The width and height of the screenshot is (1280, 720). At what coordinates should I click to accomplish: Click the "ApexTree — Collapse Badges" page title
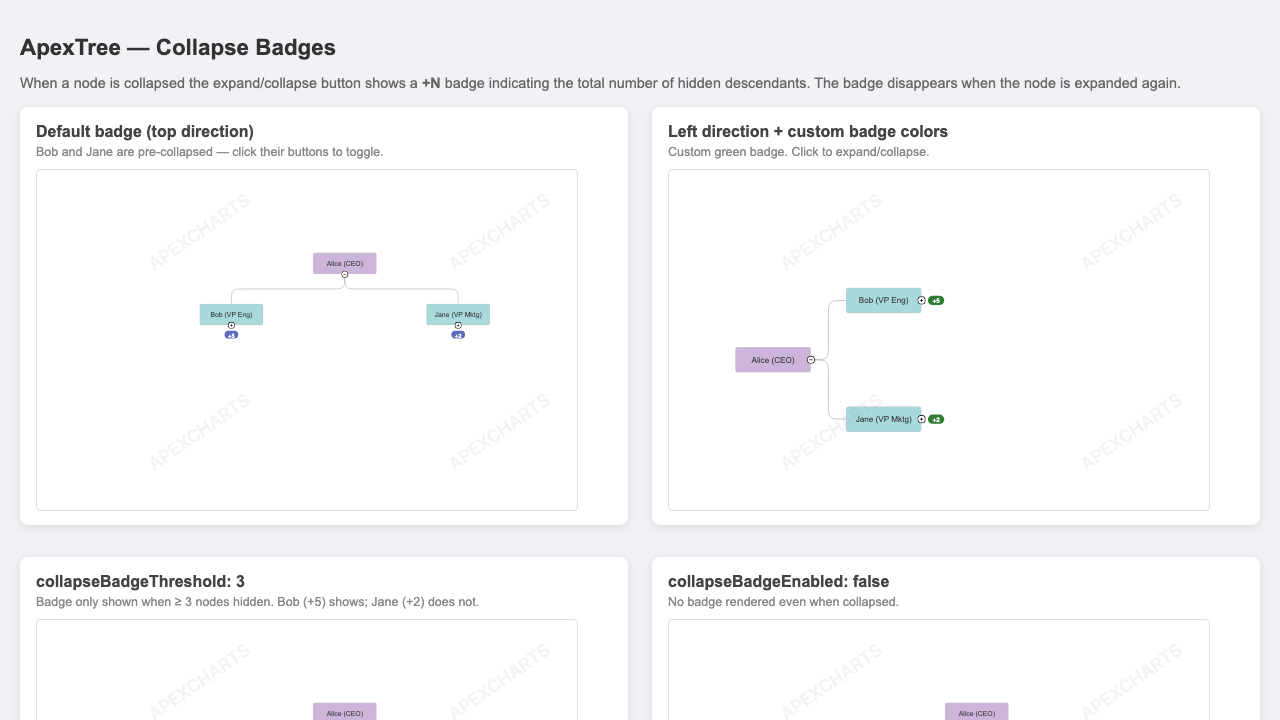pyautogui.click(x=178, y=47)
